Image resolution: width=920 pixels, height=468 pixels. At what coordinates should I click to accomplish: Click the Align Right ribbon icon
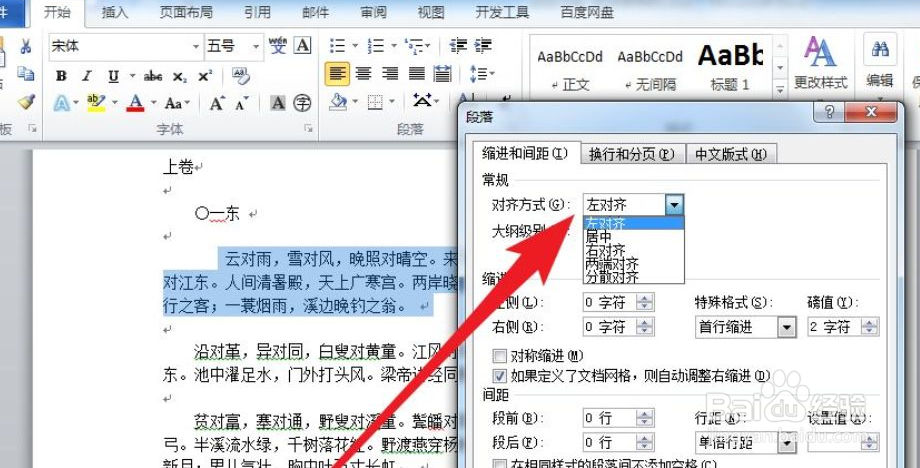pyautogui.click(x=390, y=74)
